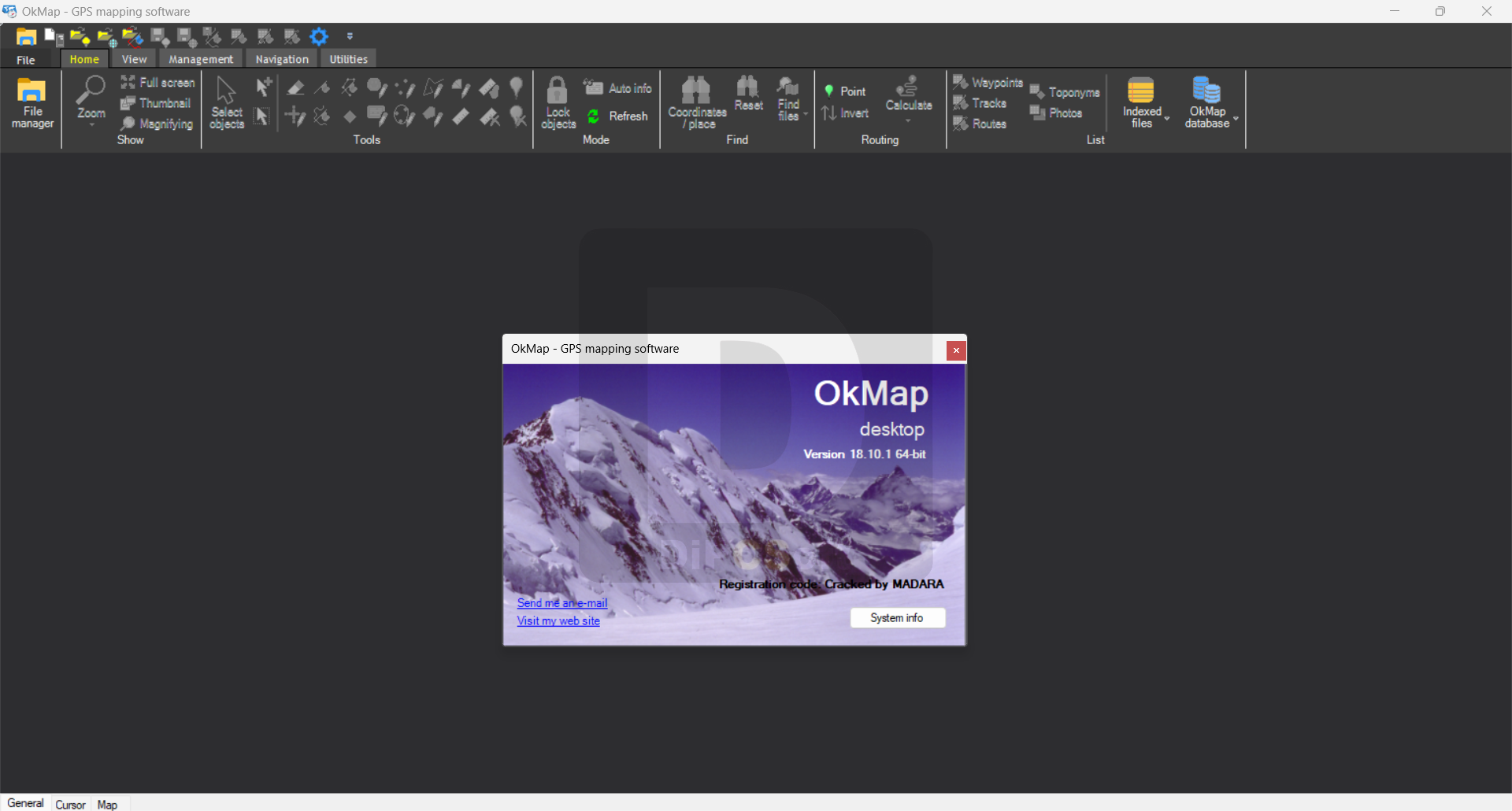The height and width of the screenshot is (811, 1512).
Task: Open the Photos list
Action: [1056, 113]
